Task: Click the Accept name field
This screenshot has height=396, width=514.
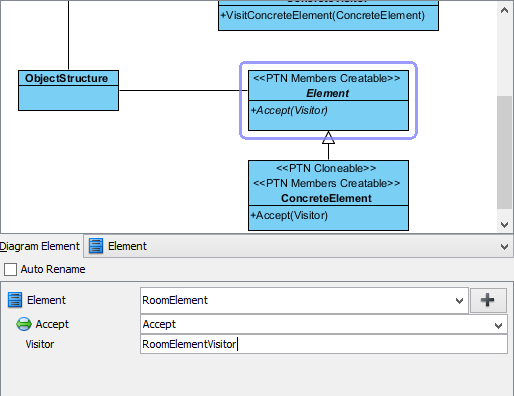Action: pos(324,324)
